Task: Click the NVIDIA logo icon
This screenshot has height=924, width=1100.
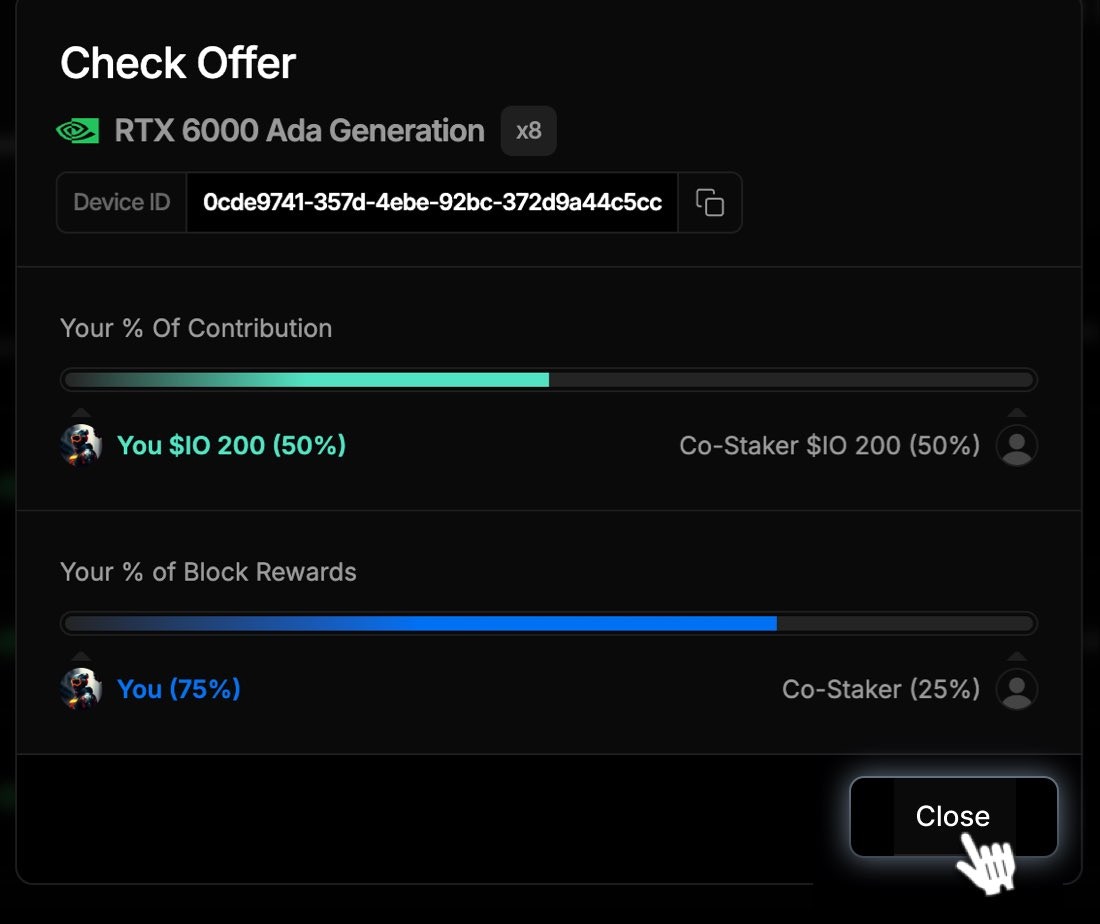Action: (78, 130)
